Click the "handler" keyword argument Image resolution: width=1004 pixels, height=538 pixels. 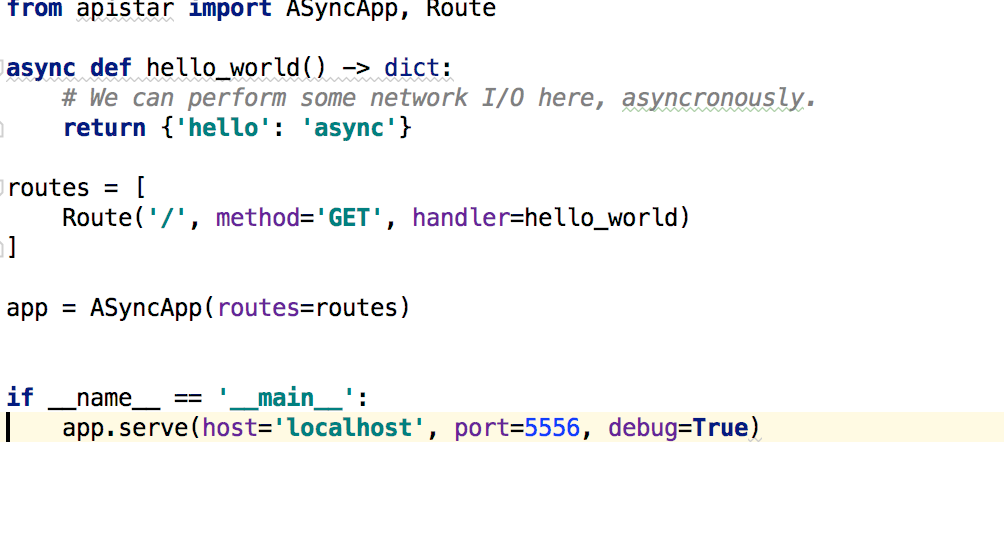(x=461, y=218)
